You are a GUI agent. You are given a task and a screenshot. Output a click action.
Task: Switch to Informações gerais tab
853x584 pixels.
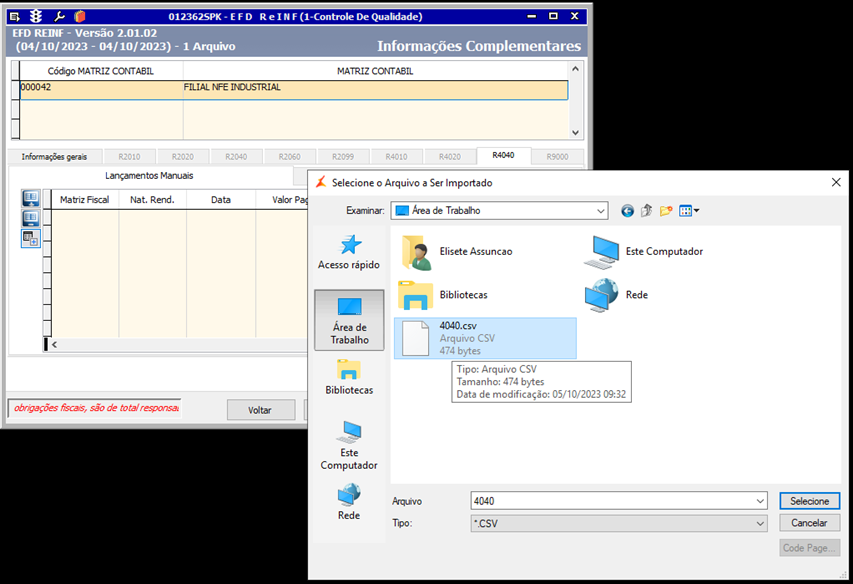click(x=54, y=157)
